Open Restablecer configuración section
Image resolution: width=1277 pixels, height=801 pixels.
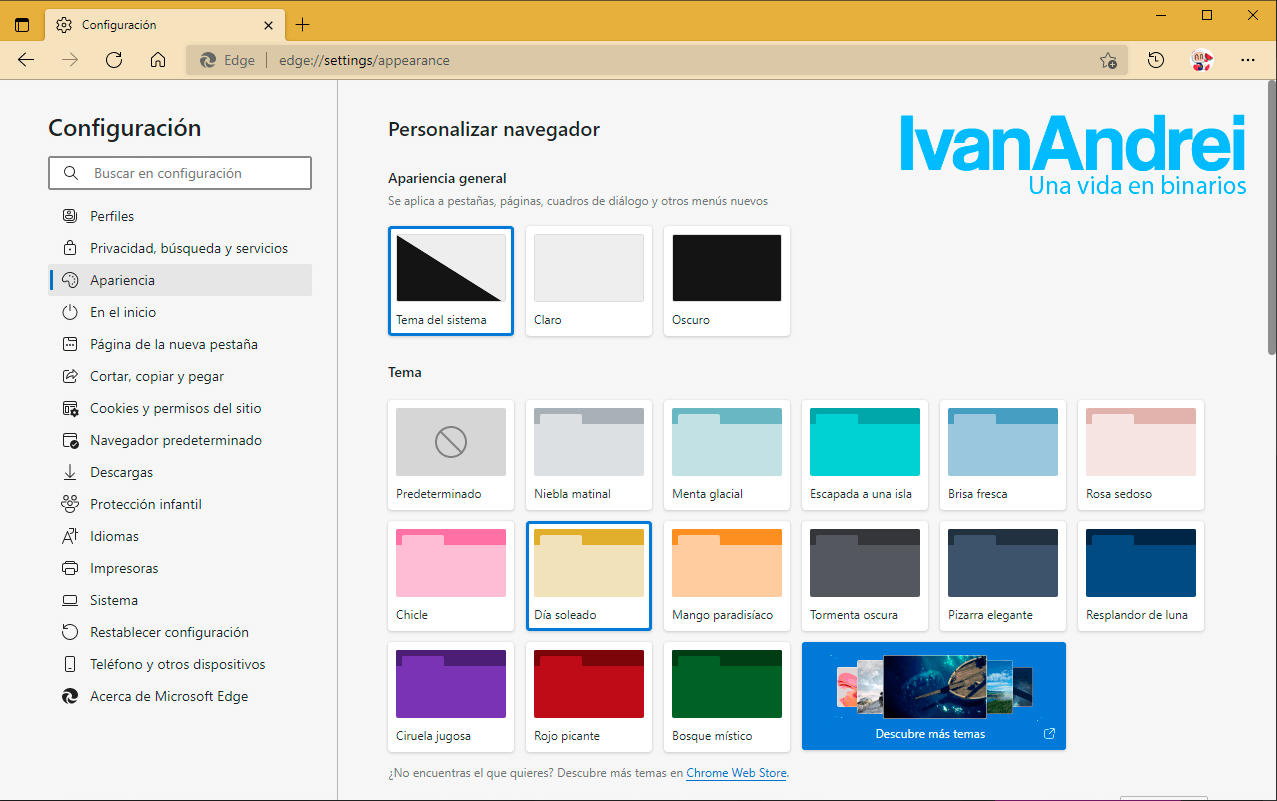180,632
